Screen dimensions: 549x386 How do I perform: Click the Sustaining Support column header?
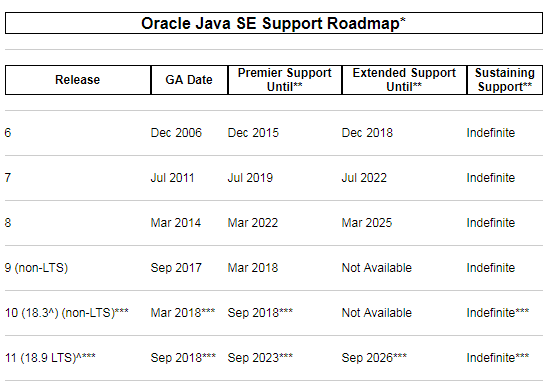tap(505, 80)
